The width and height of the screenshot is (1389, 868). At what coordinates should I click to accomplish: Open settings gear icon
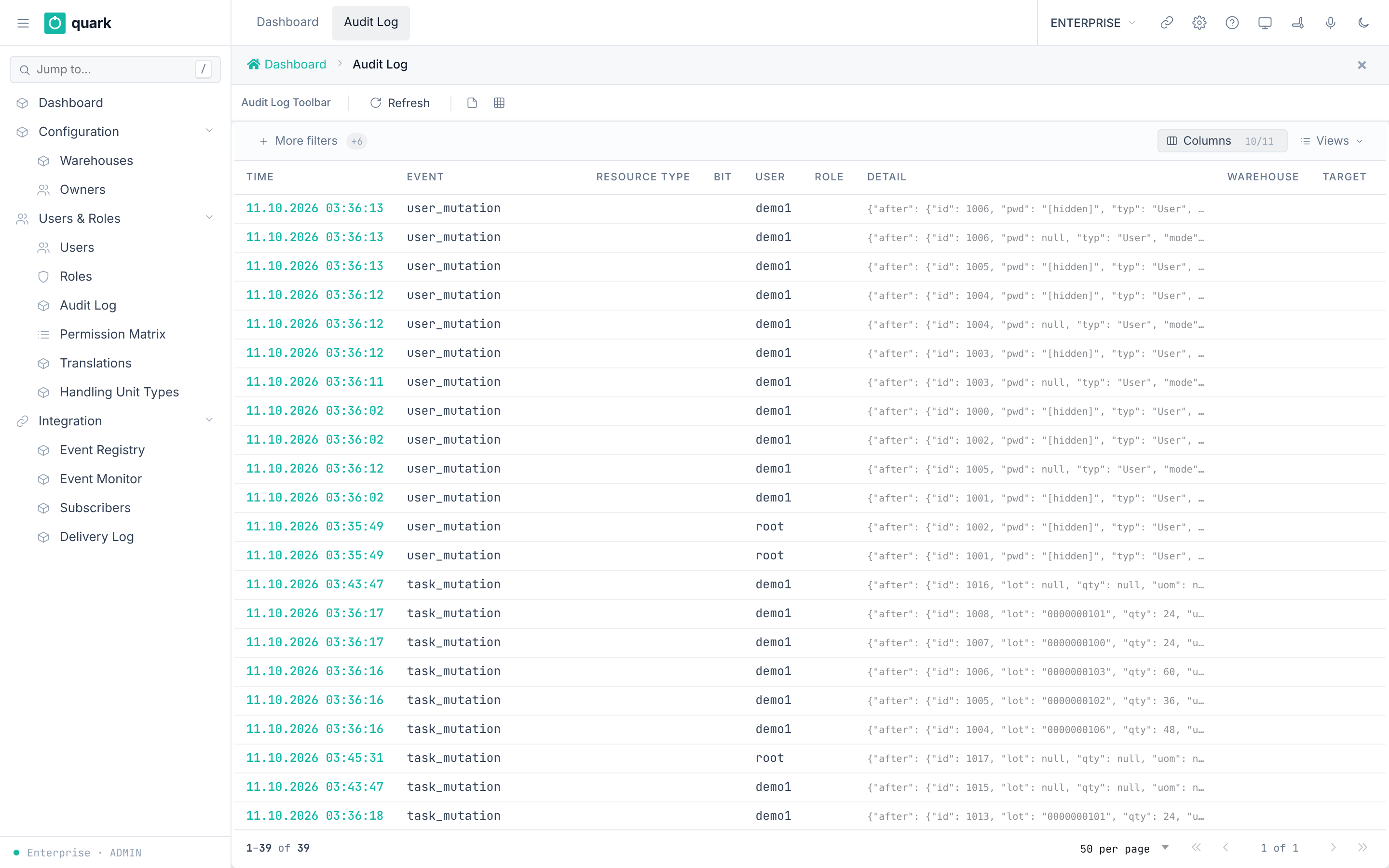pos(1199,23)
